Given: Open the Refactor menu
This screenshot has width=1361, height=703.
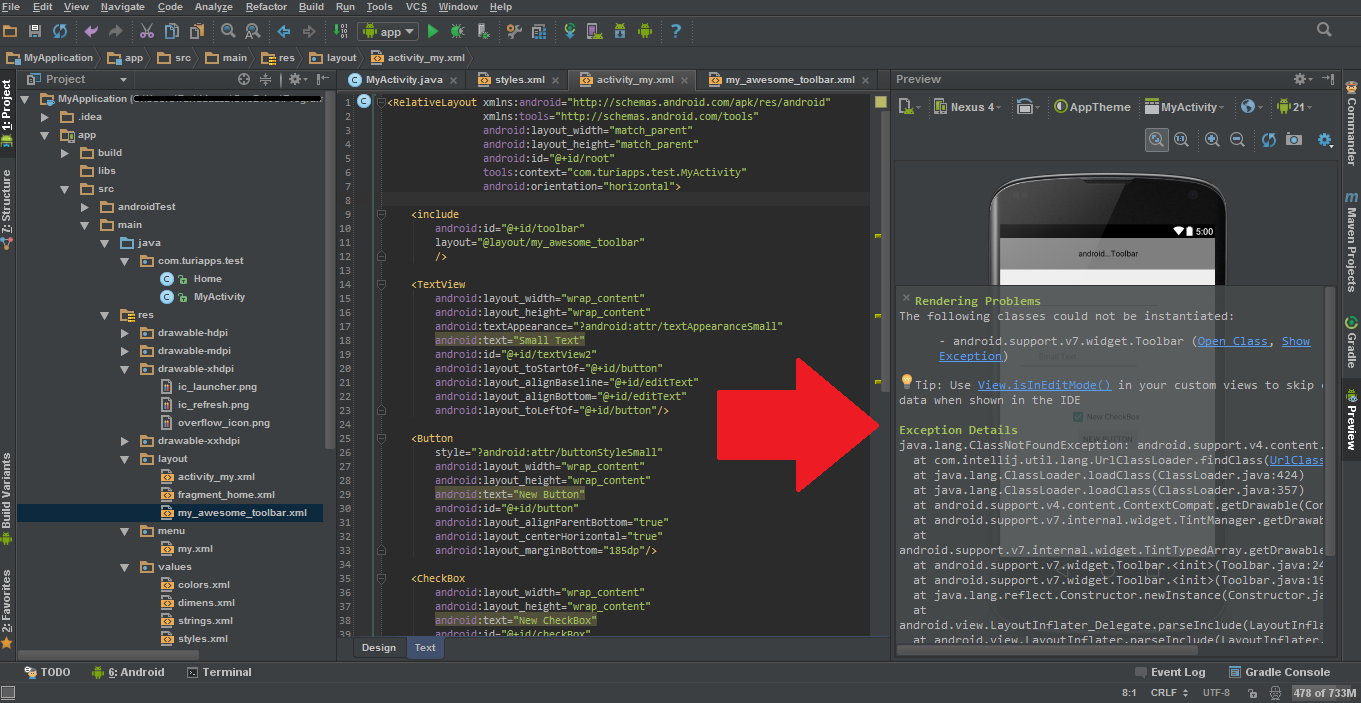Looking at the screenshot, I should pos(266,7).
